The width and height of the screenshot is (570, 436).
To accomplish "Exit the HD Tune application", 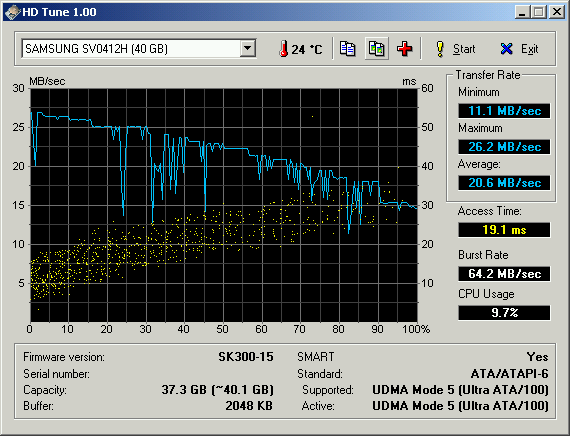I will click(x=519, y=49).
